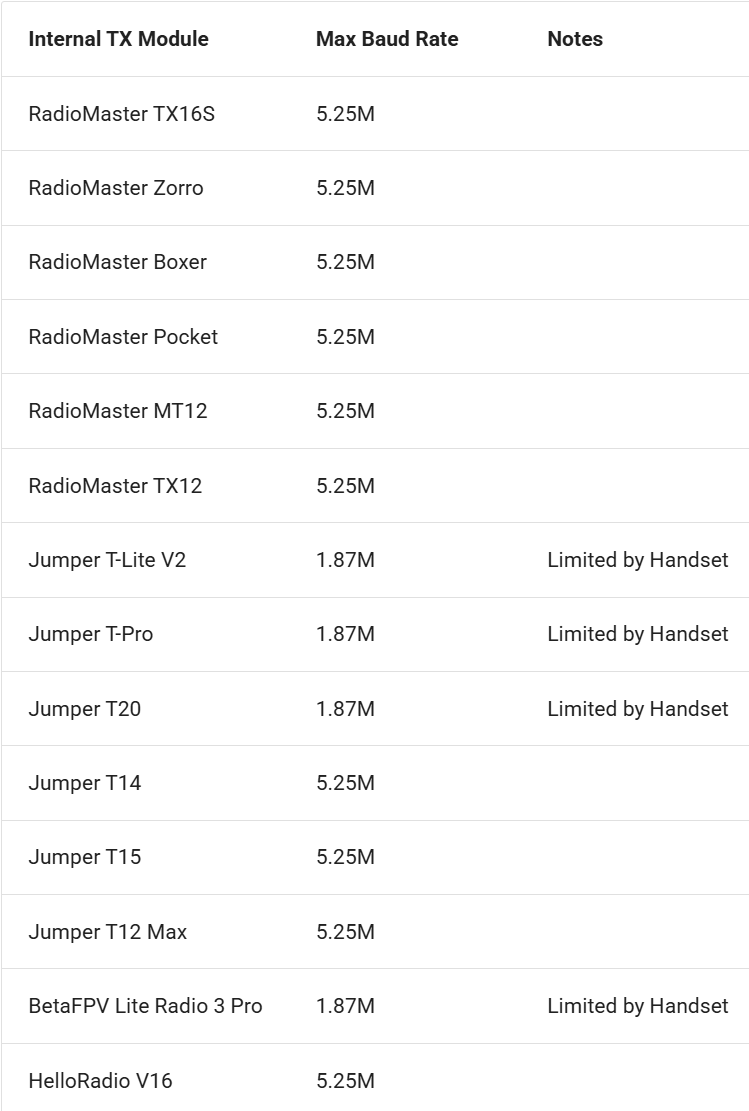Click the Internal TX Module column header
Image resolution: width=749 pixels, height=1111 pixels.
(x=118, y=39)
